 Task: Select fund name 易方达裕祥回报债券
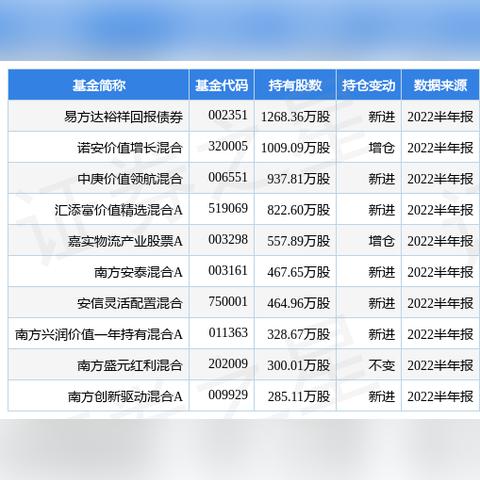click(123, 117)
